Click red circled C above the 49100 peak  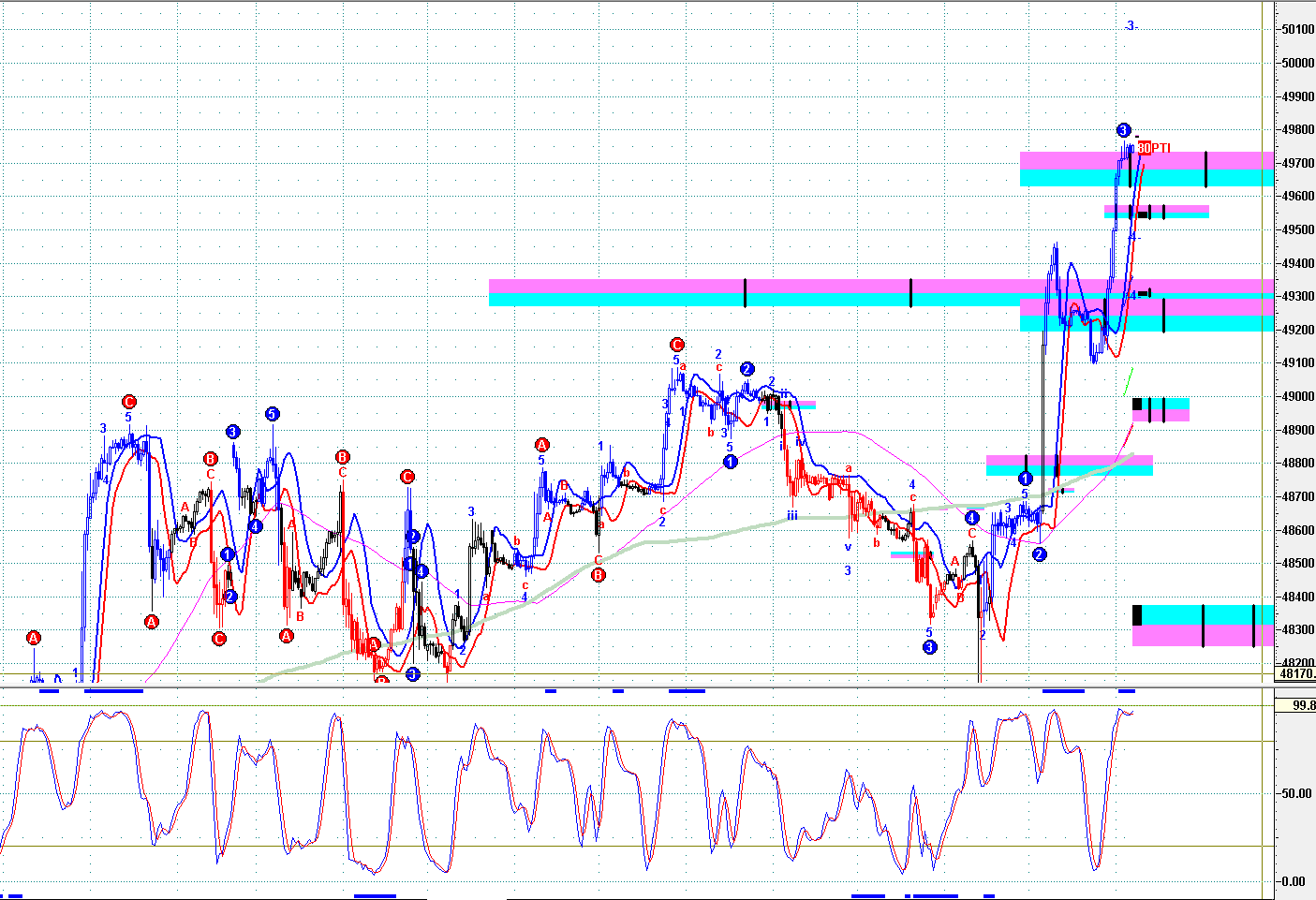point(676,345)
